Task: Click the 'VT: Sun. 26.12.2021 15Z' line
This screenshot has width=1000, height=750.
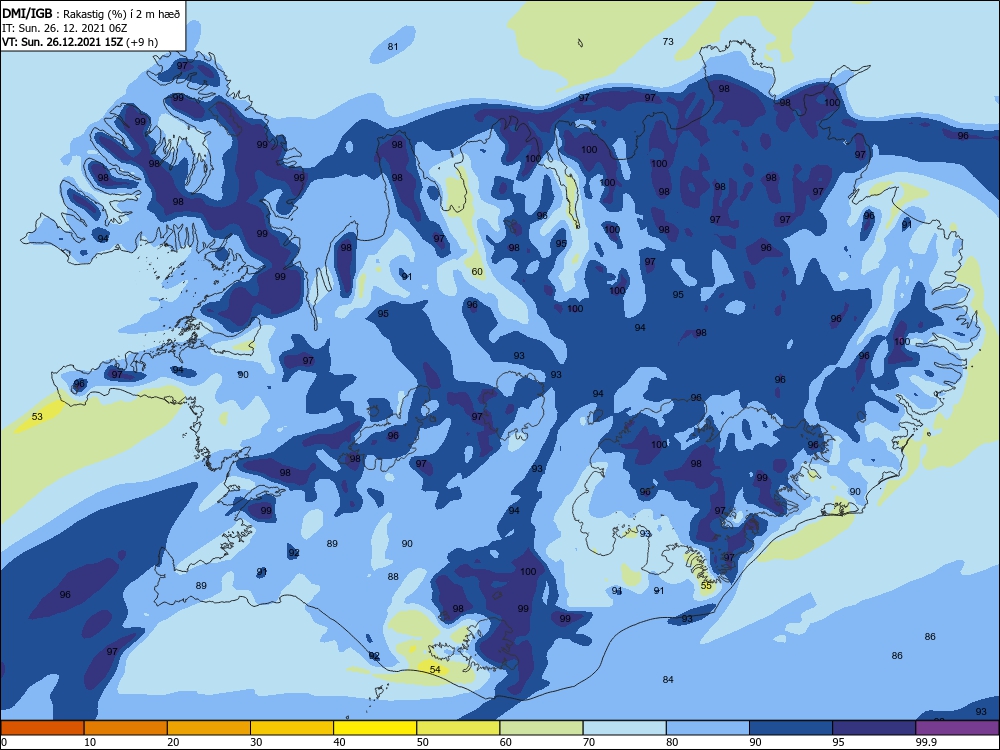Action: (x=62, y=42)
